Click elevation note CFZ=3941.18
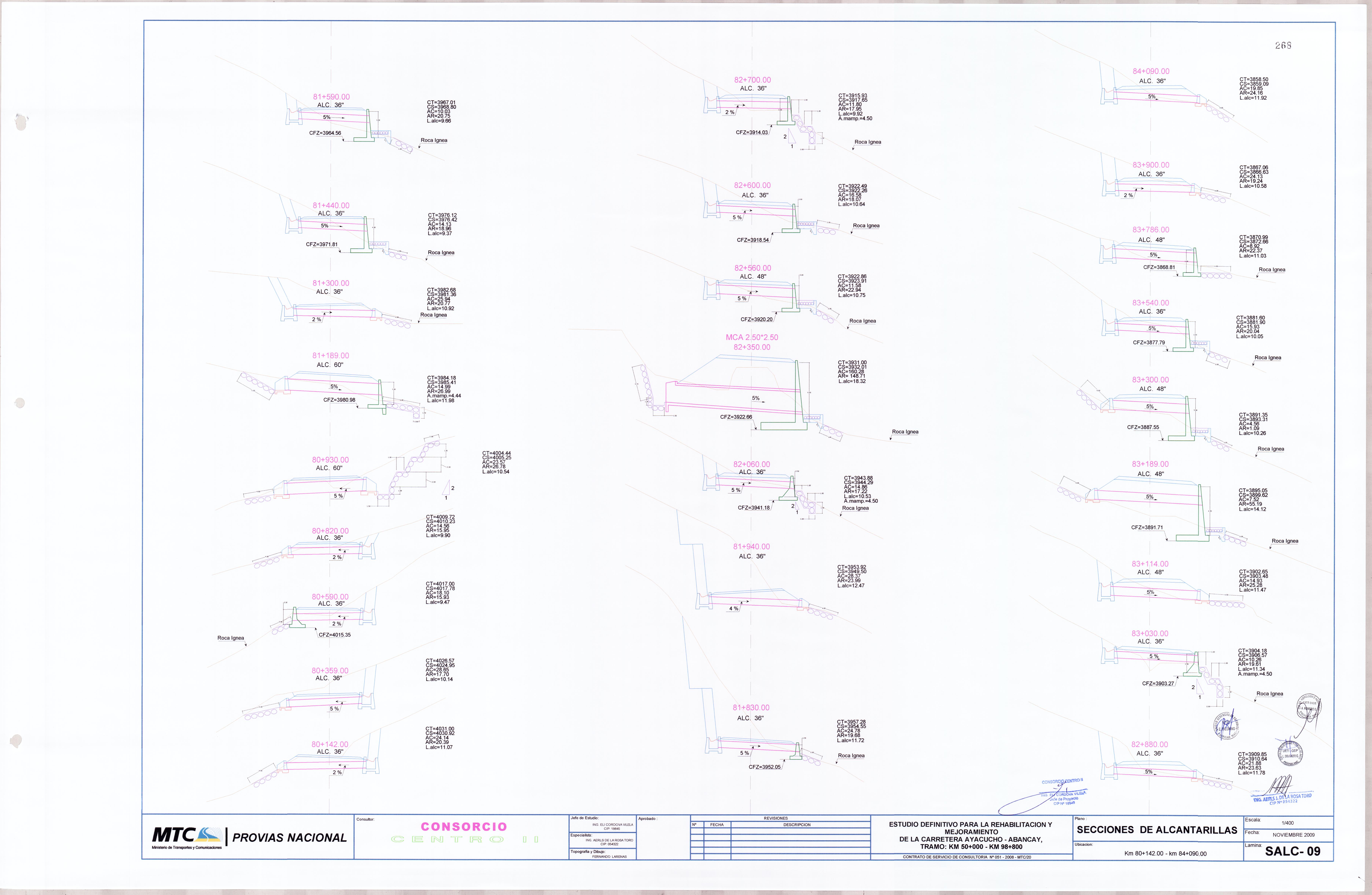Image resolution: width=1372 pixels, height=895 pixels. 754,508
